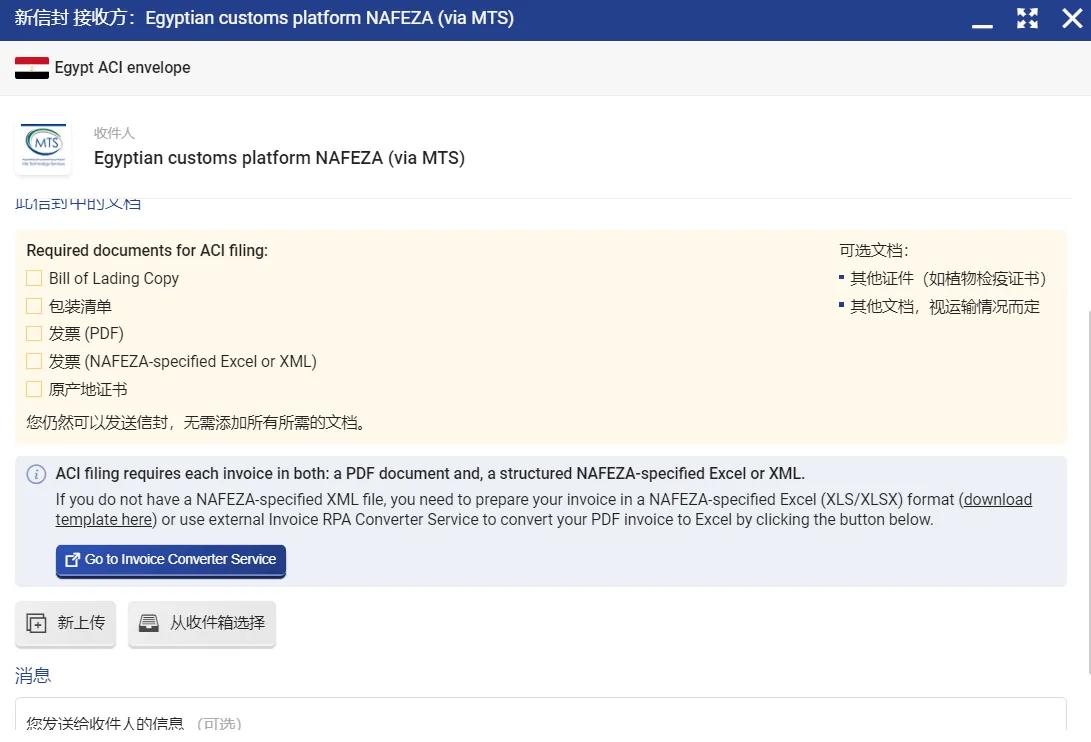Choose 从收件箱选择 button
Screen dimensions: 1091x742
coord(202,623)
